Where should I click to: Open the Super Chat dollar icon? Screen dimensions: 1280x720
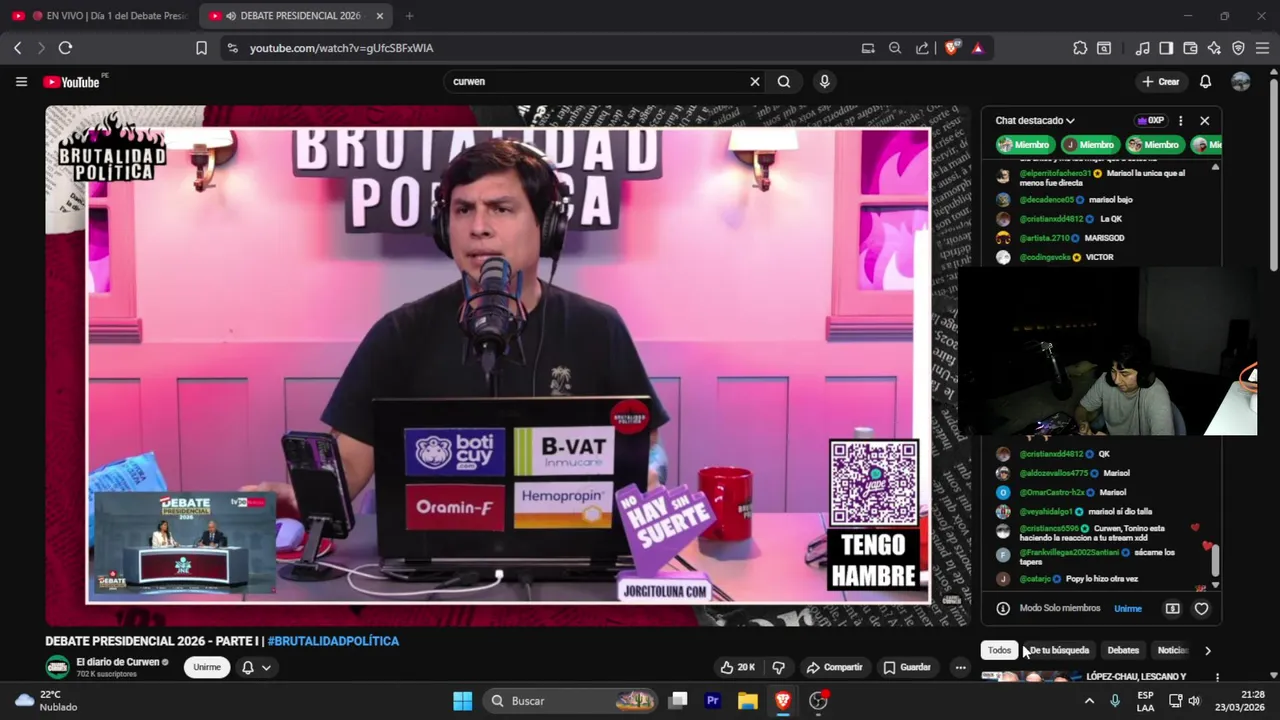tap(1172, 608)
